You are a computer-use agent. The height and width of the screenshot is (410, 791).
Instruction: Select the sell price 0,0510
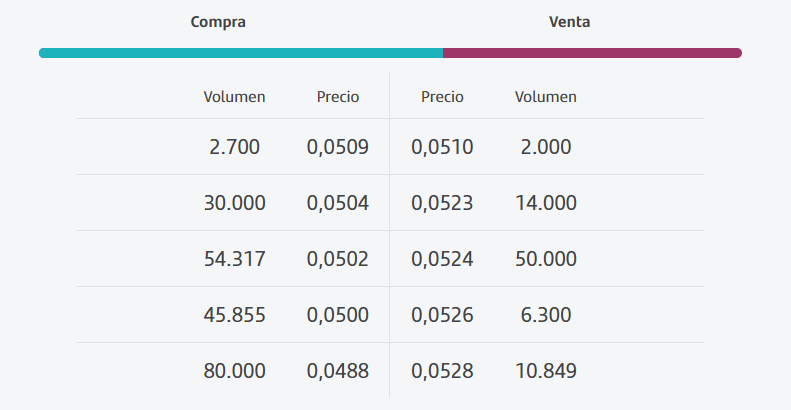tap(442, 147)
